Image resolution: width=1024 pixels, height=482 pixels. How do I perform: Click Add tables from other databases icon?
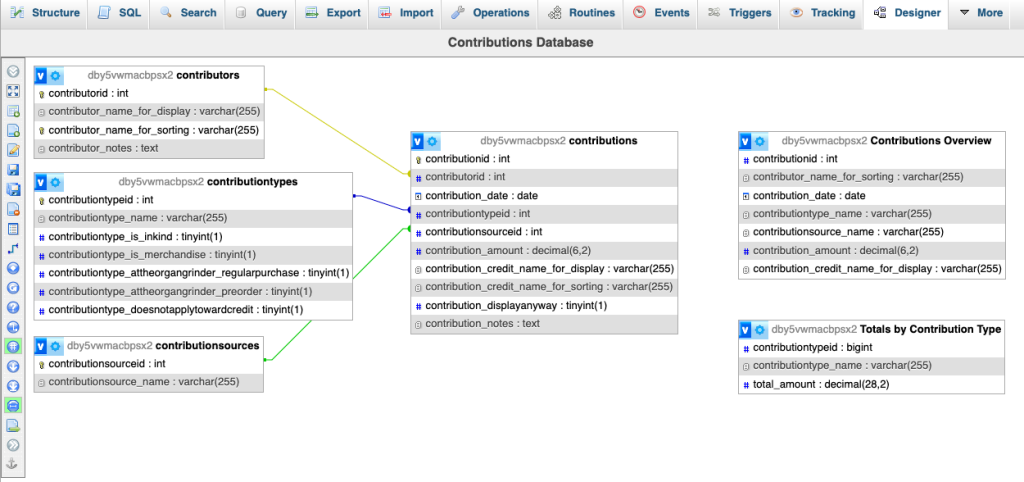[12, 111]
